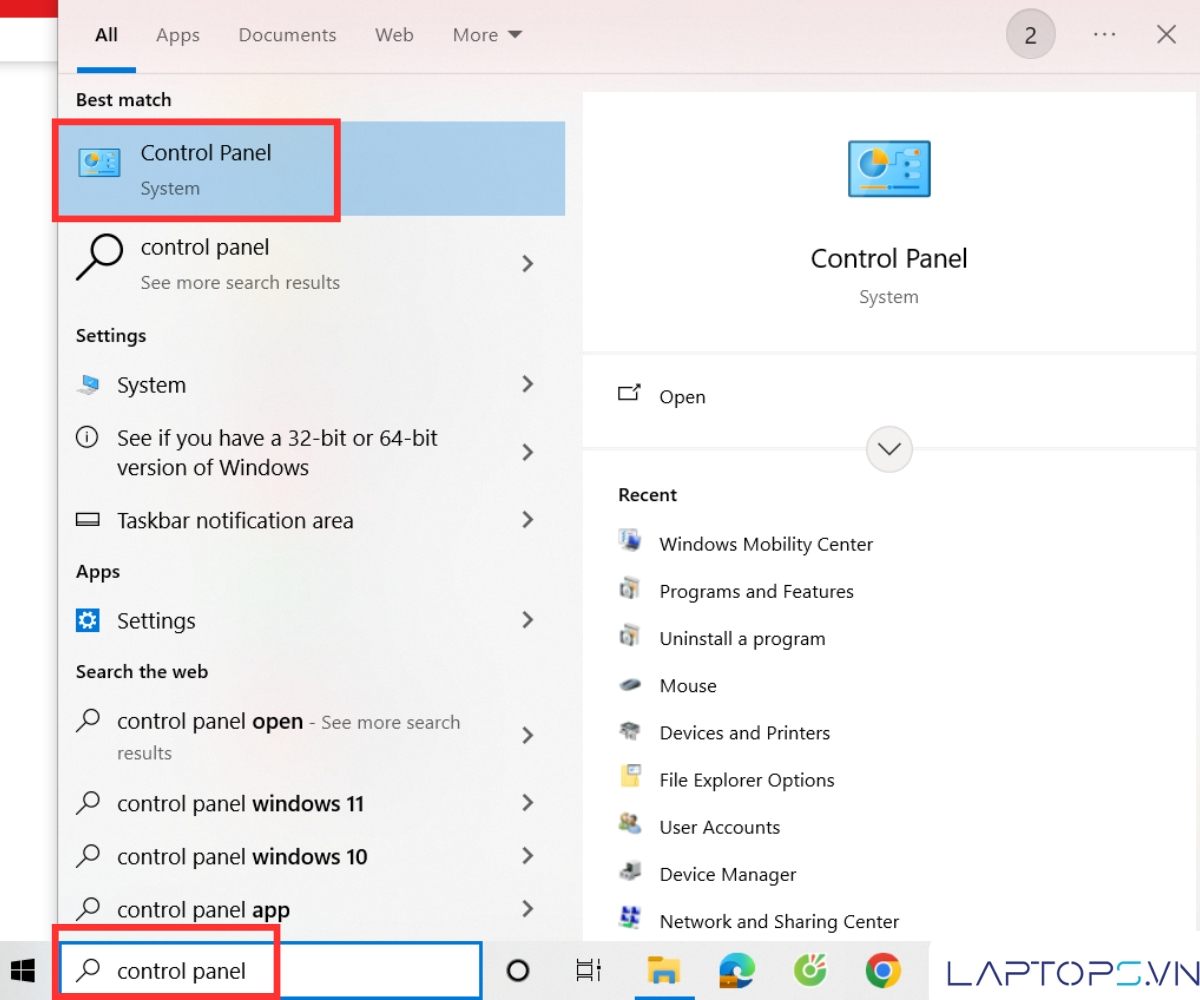Open Control Panel best match result

click(205, 169)
